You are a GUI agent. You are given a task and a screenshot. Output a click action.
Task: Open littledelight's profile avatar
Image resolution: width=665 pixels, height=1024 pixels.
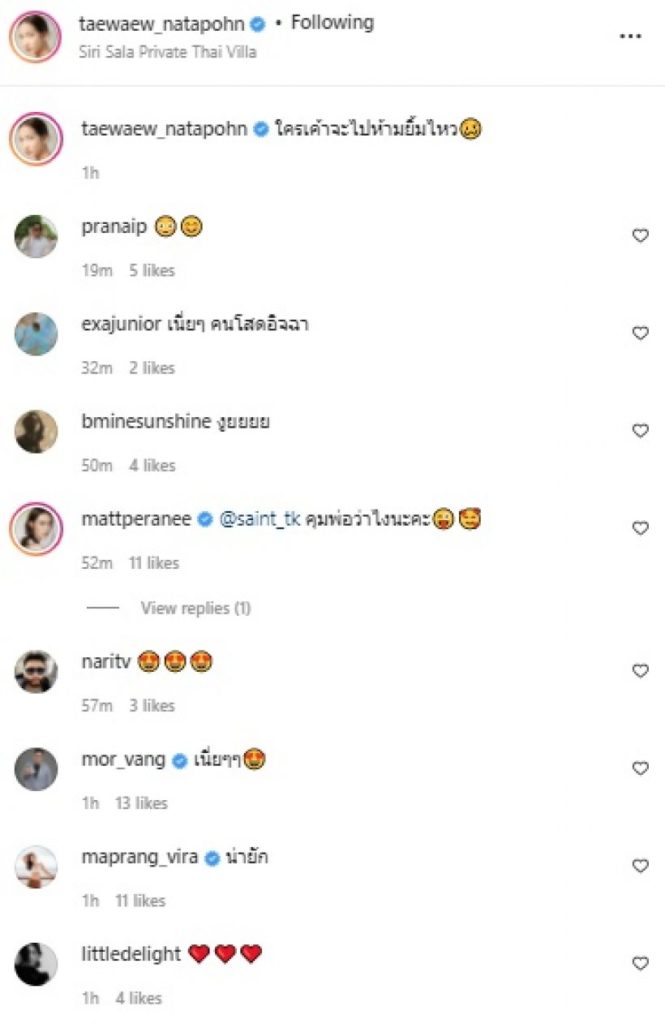(37, 965)
